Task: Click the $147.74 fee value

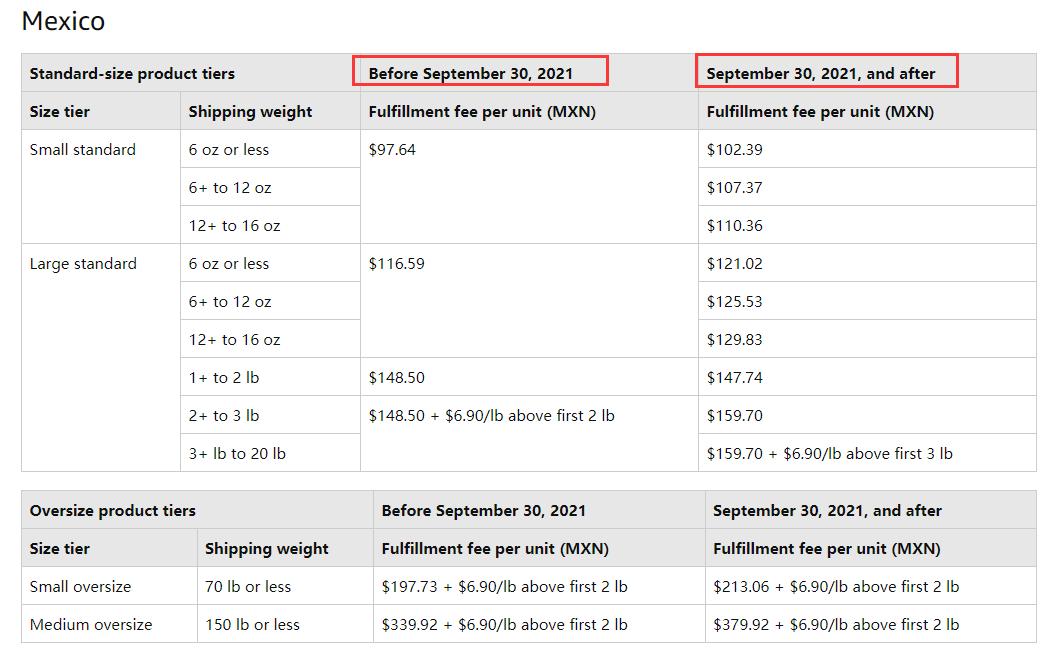Action: tap(734, 378)
